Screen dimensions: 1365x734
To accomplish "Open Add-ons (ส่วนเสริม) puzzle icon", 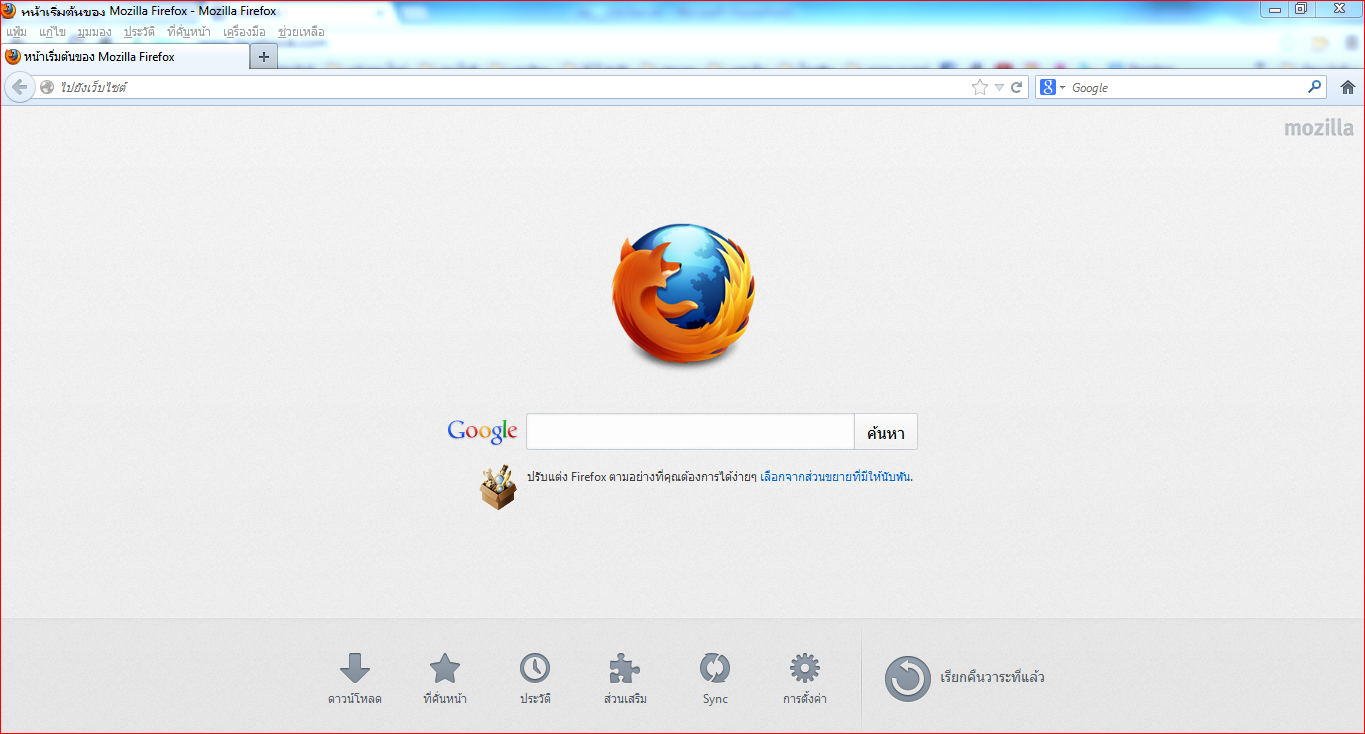I will (625, 668).
